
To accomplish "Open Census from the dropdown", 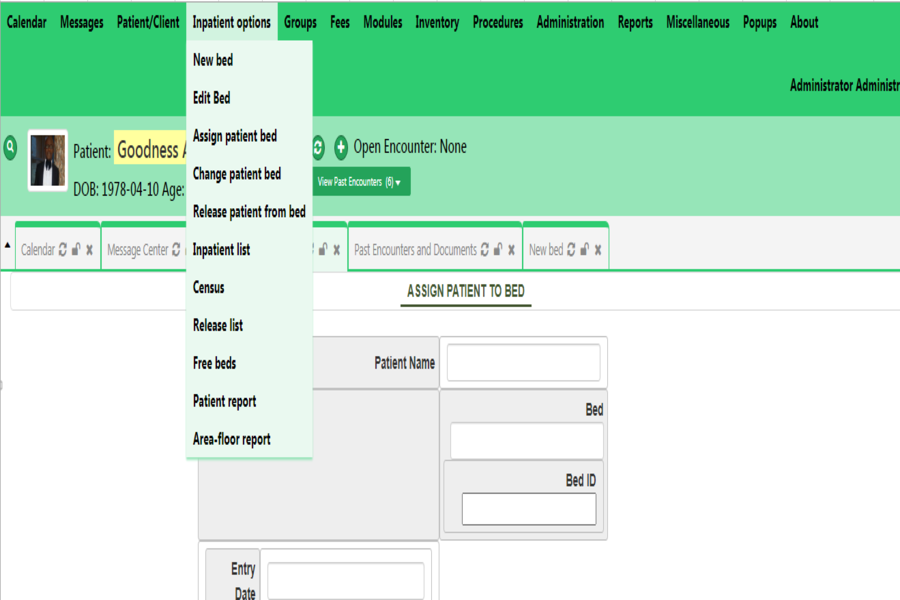I will (x=249, y=287).
